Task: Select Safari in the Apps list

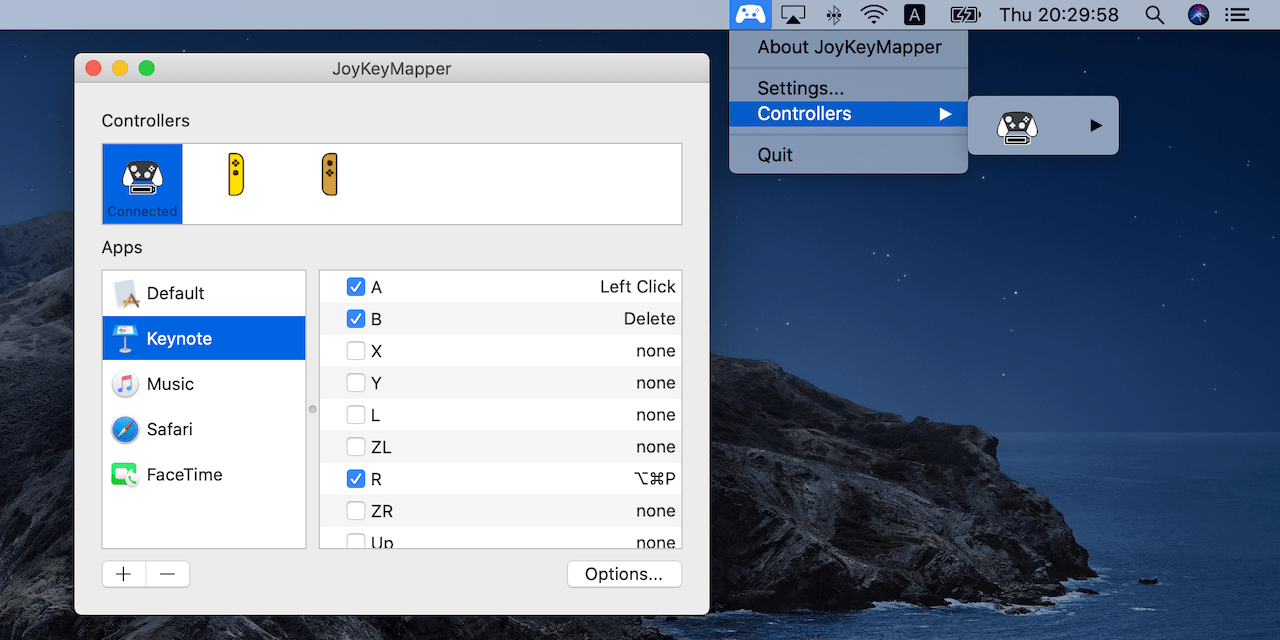Action: pos(204,429)
